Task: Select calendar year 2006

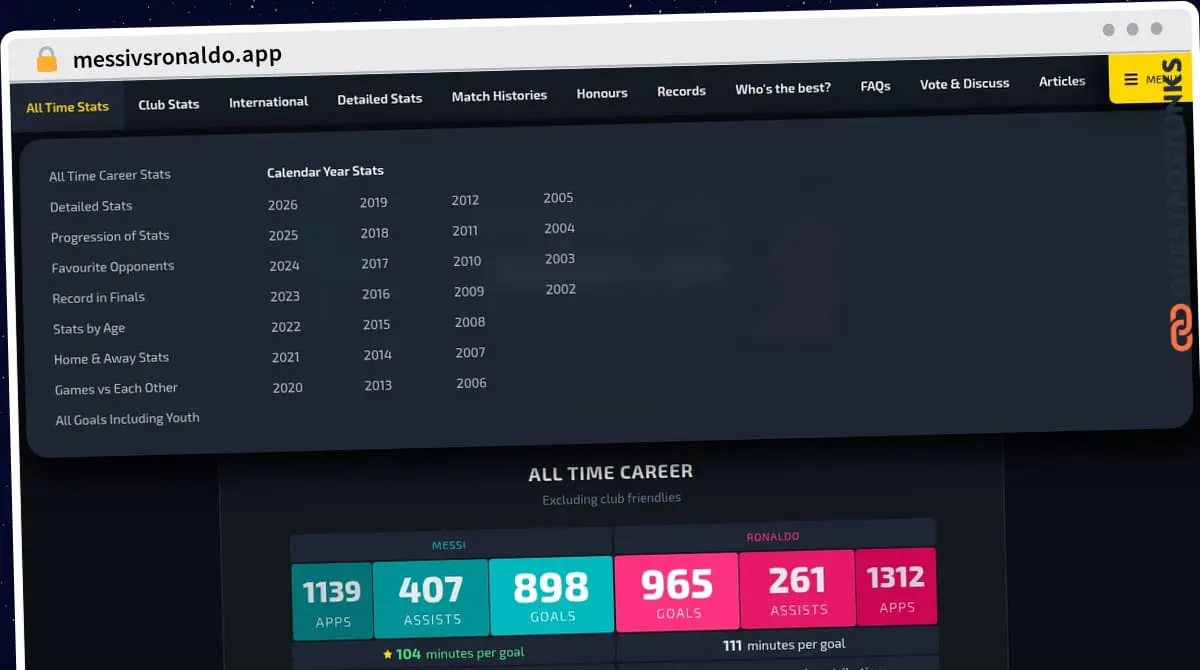Action: click(471, 383)
